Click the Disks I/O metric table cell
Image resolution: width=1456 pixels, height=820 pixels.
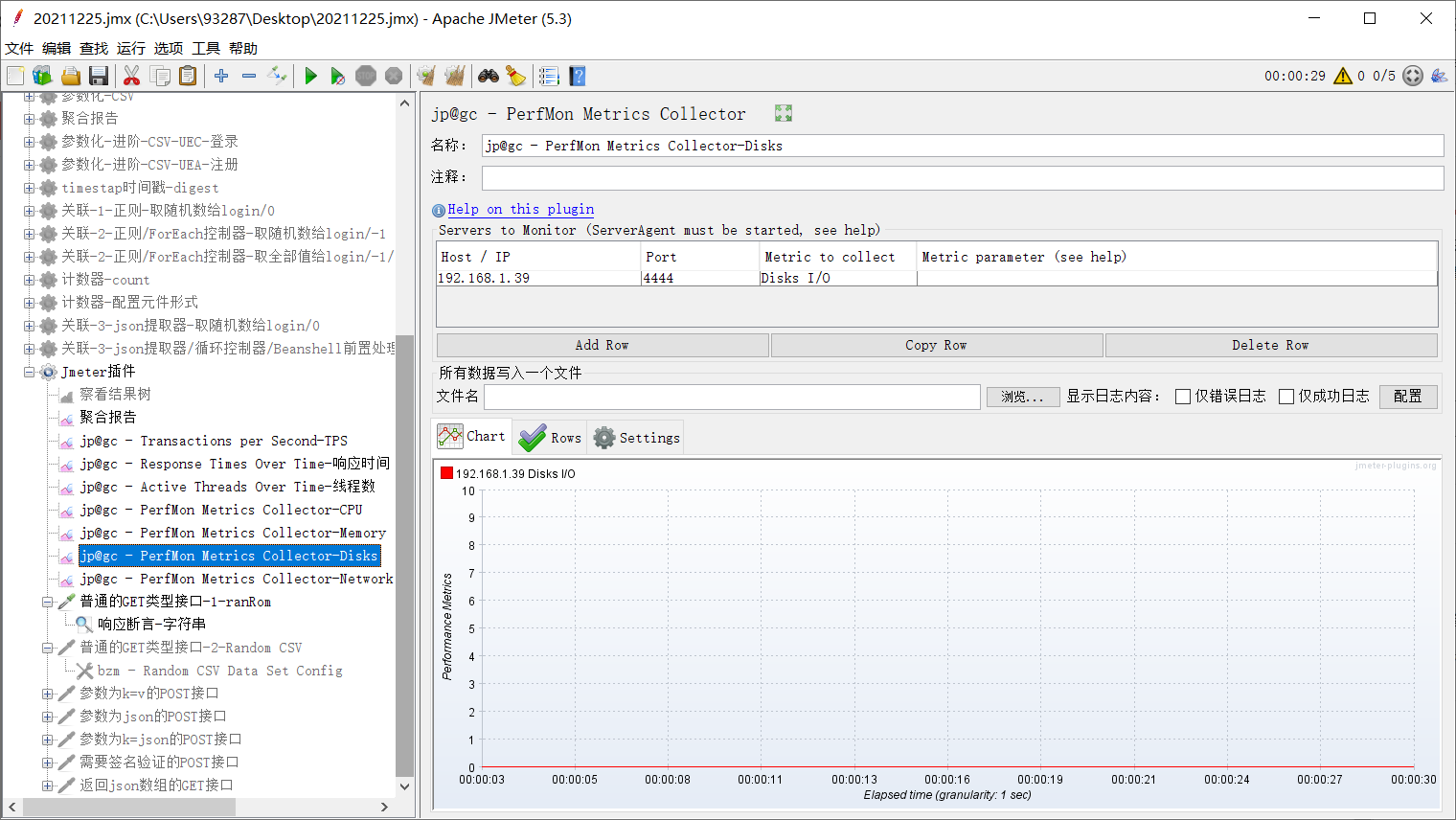click(838, 278)
